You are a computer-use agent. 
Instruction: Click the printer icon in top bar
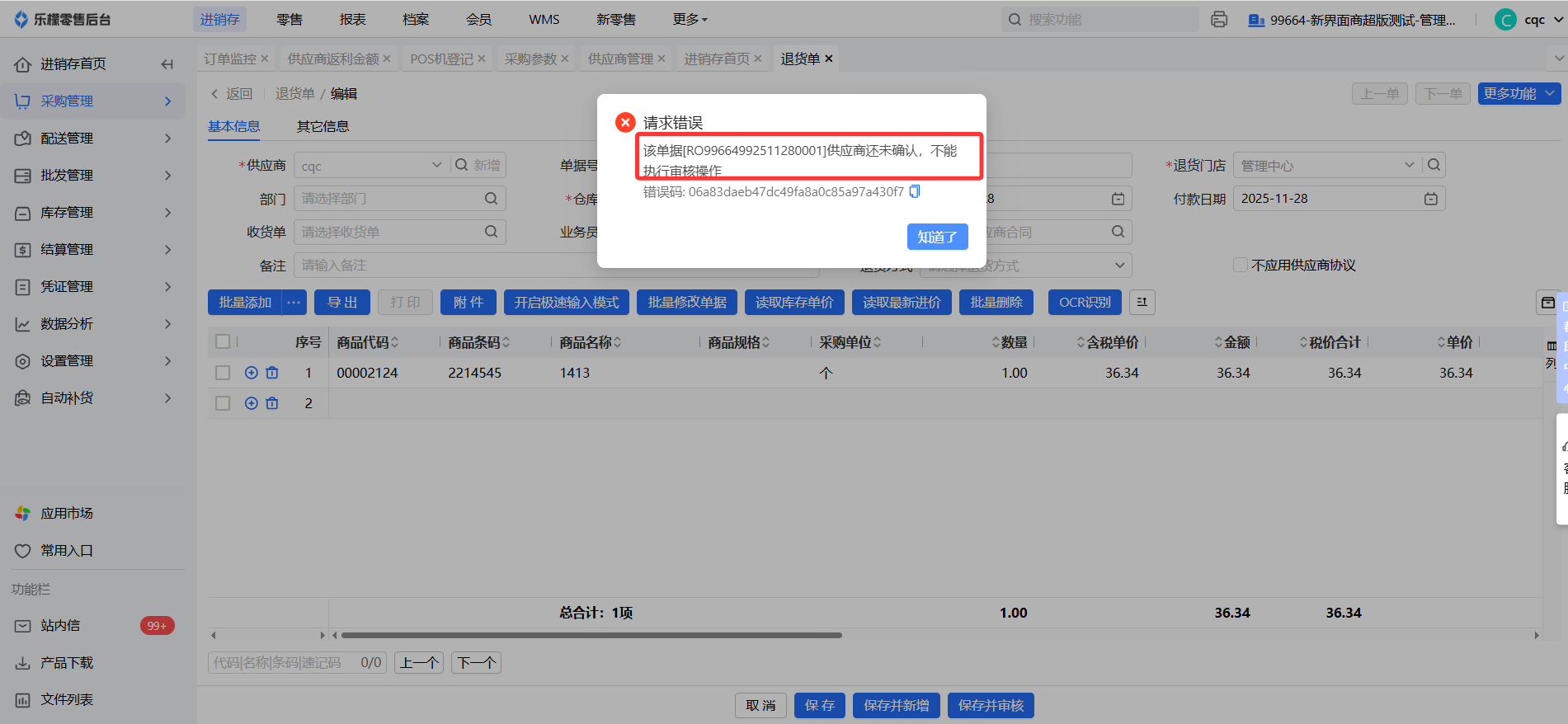coord(1219,20)
